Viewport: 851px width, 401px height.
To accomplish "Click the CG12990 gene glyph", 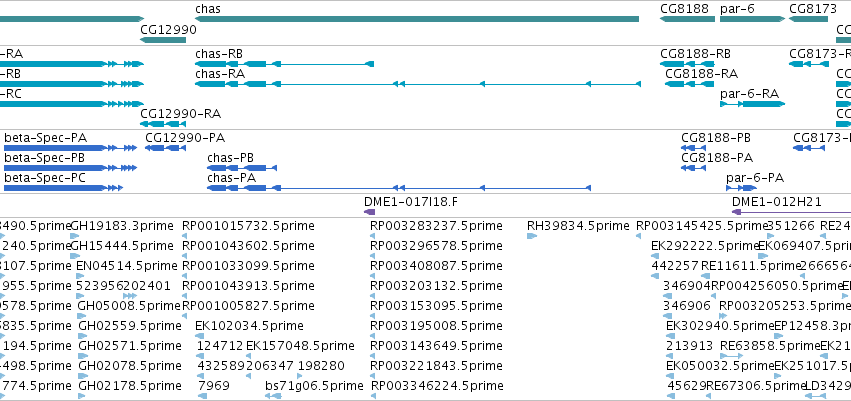I will 163,39.
